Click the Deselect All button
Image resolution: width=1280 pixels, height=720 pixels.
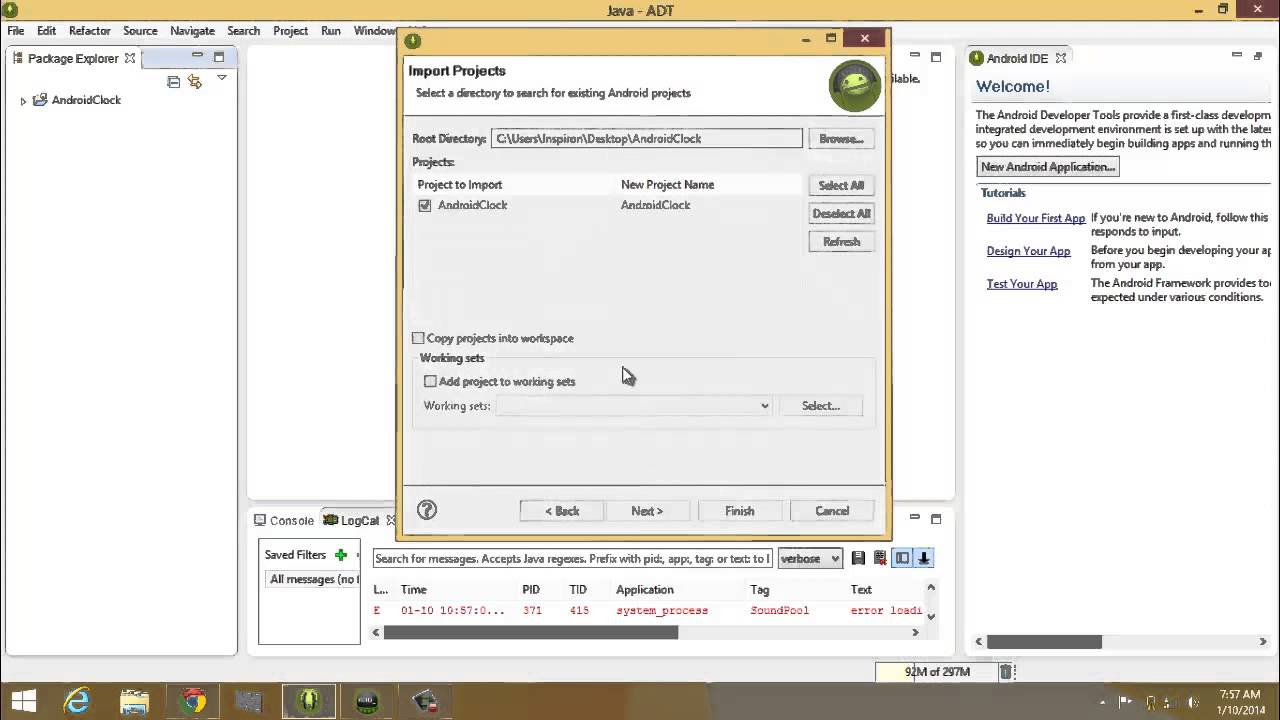coord(841,213)
